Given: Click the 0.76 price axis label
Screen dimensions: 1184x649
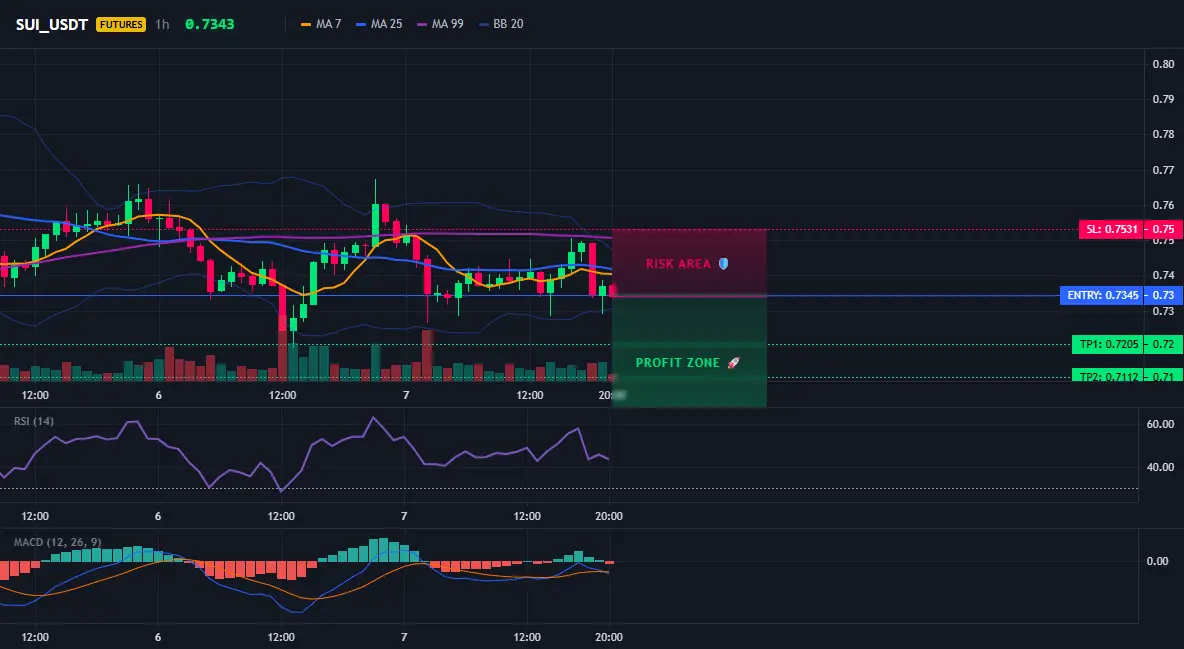Looking at the screenshot, I should pos(1163,205).
